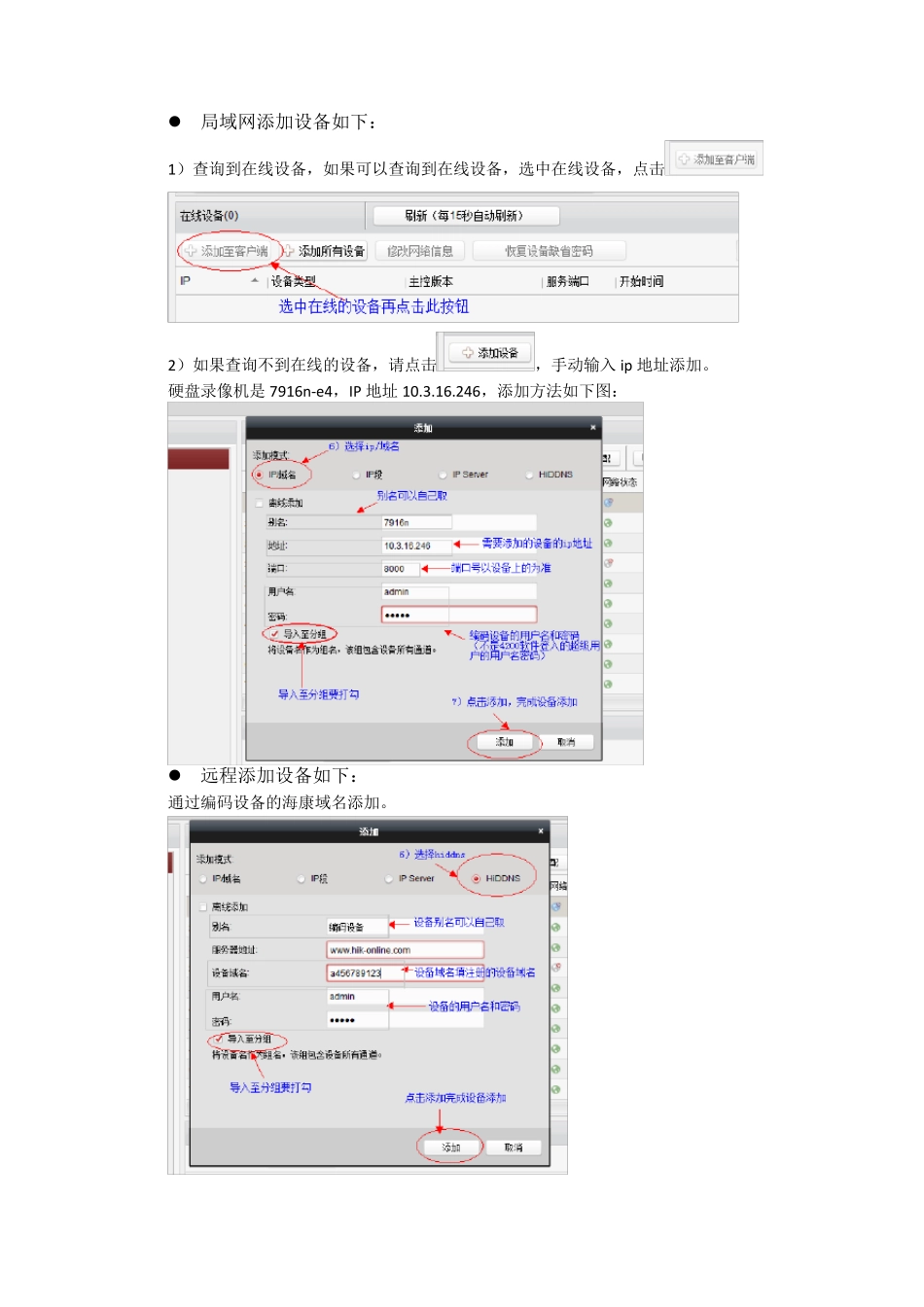Select IP Server radio in the 7916n dialog
This screenshot has width=924, height=1307.
(443, 475)
